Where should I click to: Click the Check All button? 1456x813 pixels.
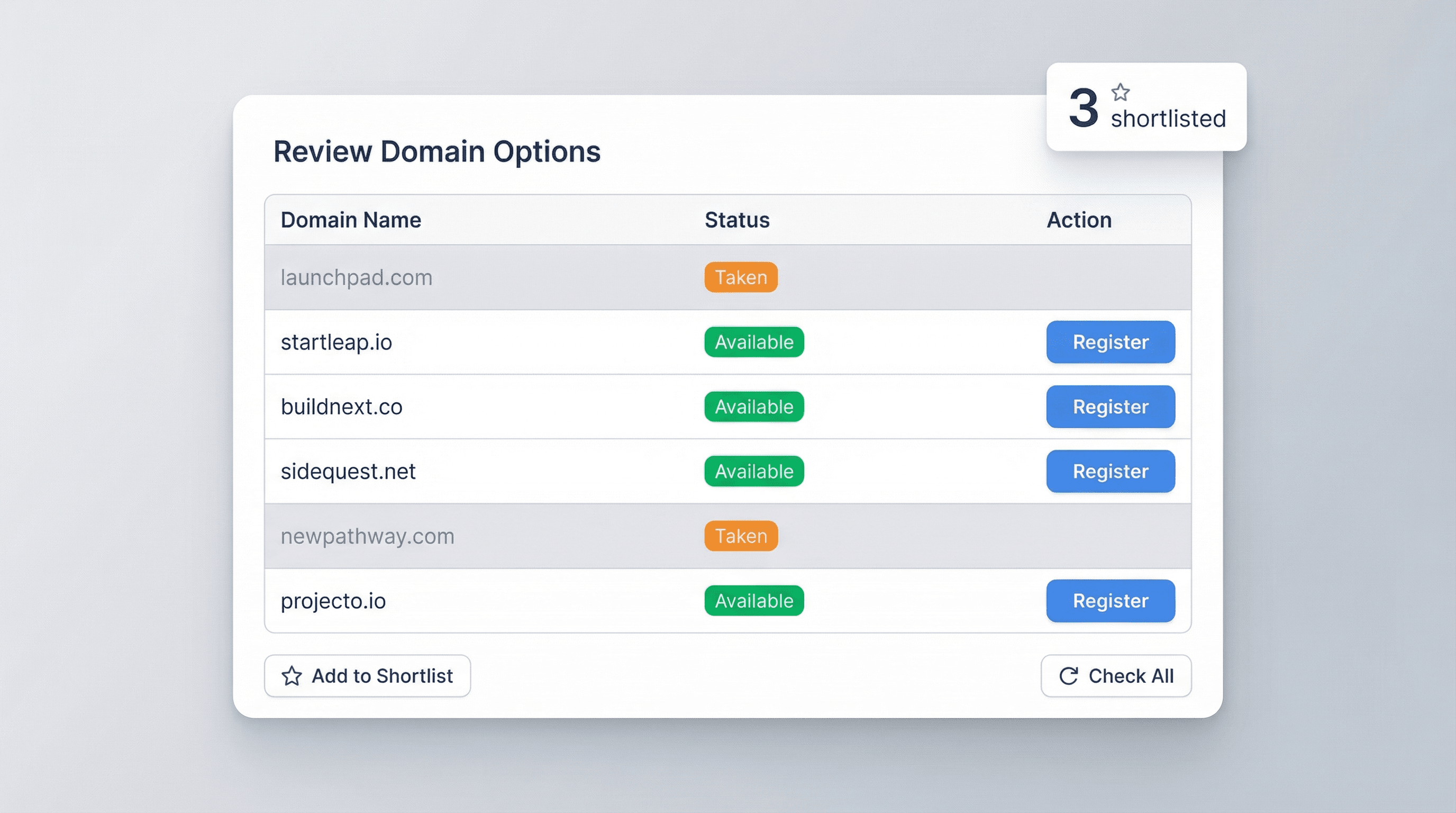click(1116, 675)
